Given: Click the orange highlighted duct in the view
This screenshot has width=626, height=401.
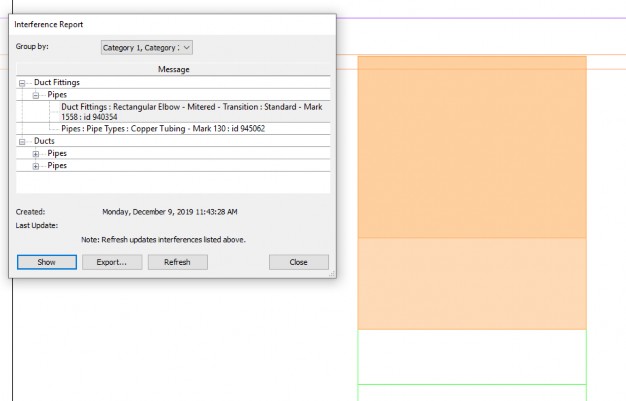Looking at the screenshot, I should click(472, 192).
